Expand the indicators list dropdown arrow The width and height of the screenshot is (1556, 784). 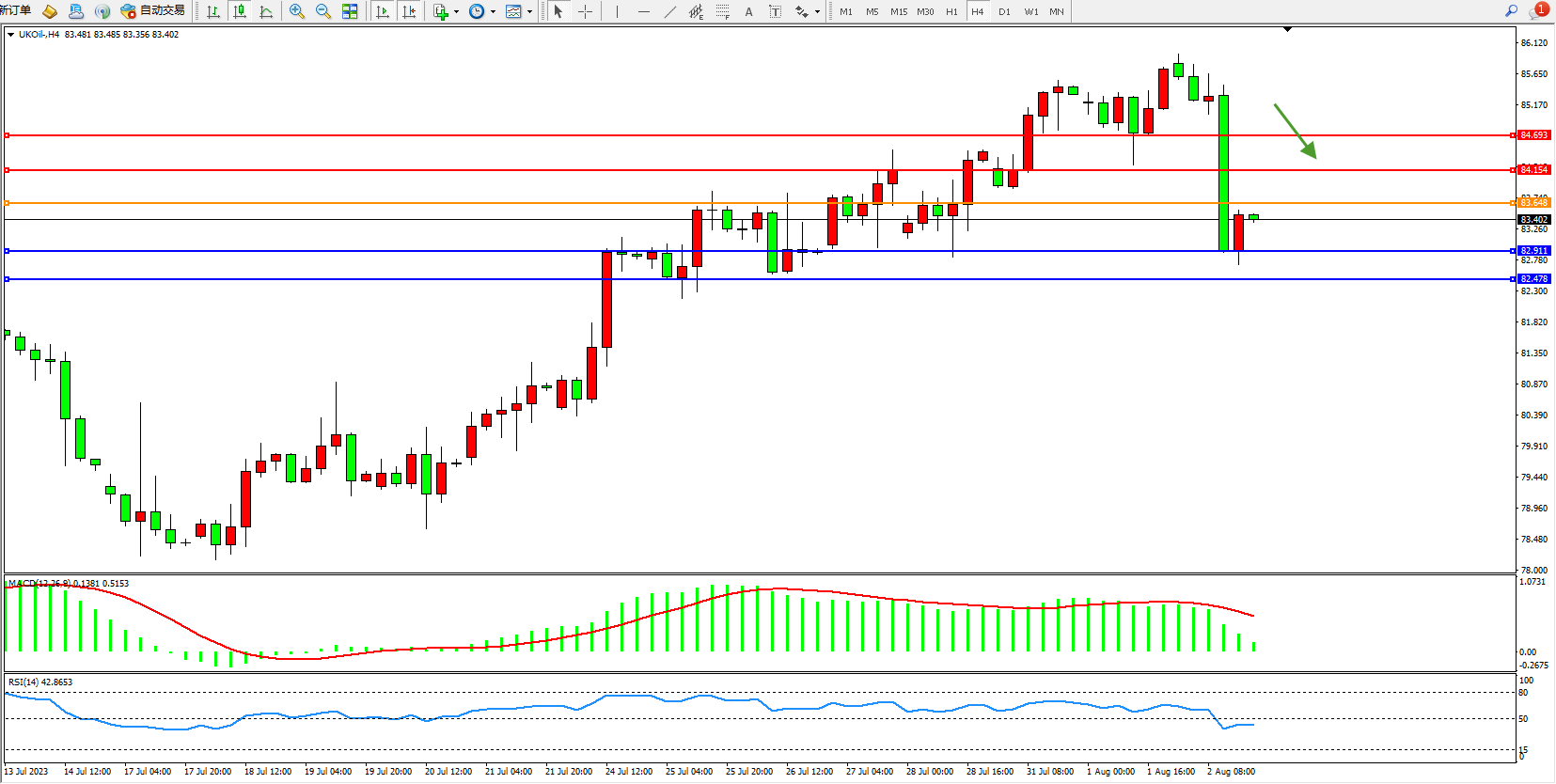pyautogui.click(x=457, y=11)
